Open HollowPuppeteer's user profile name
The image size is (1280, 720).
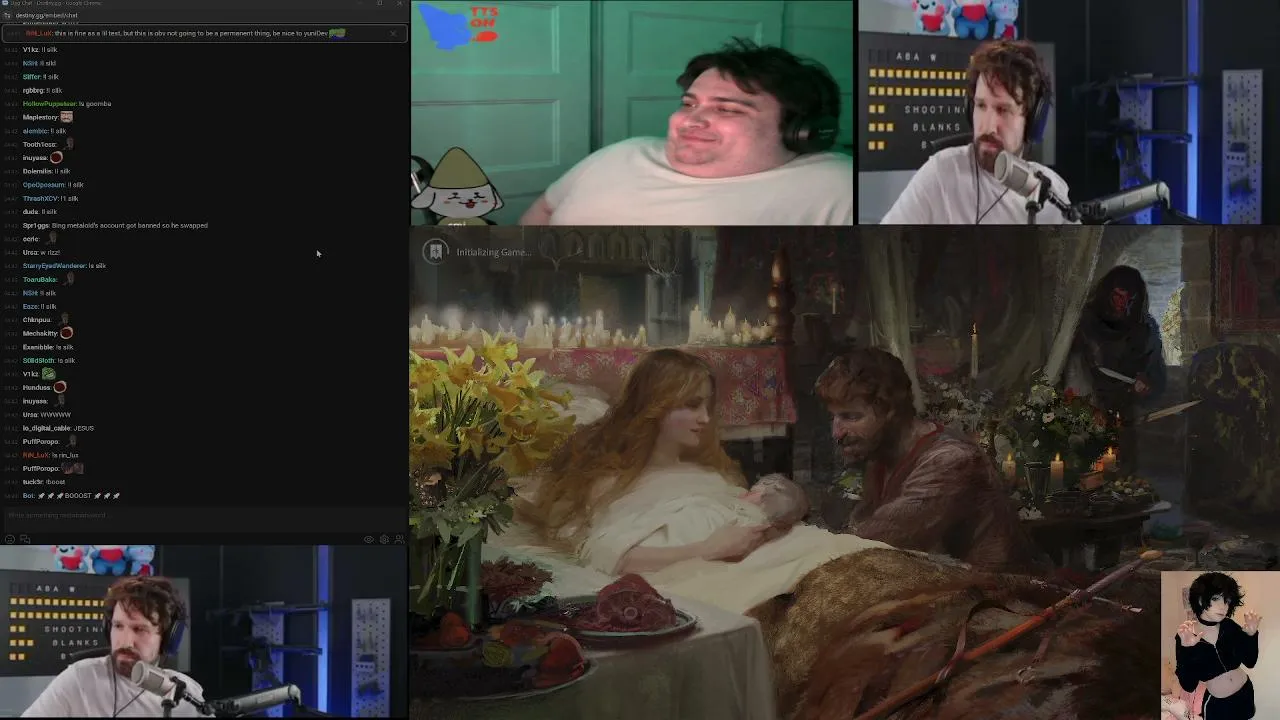click(49, 103)
